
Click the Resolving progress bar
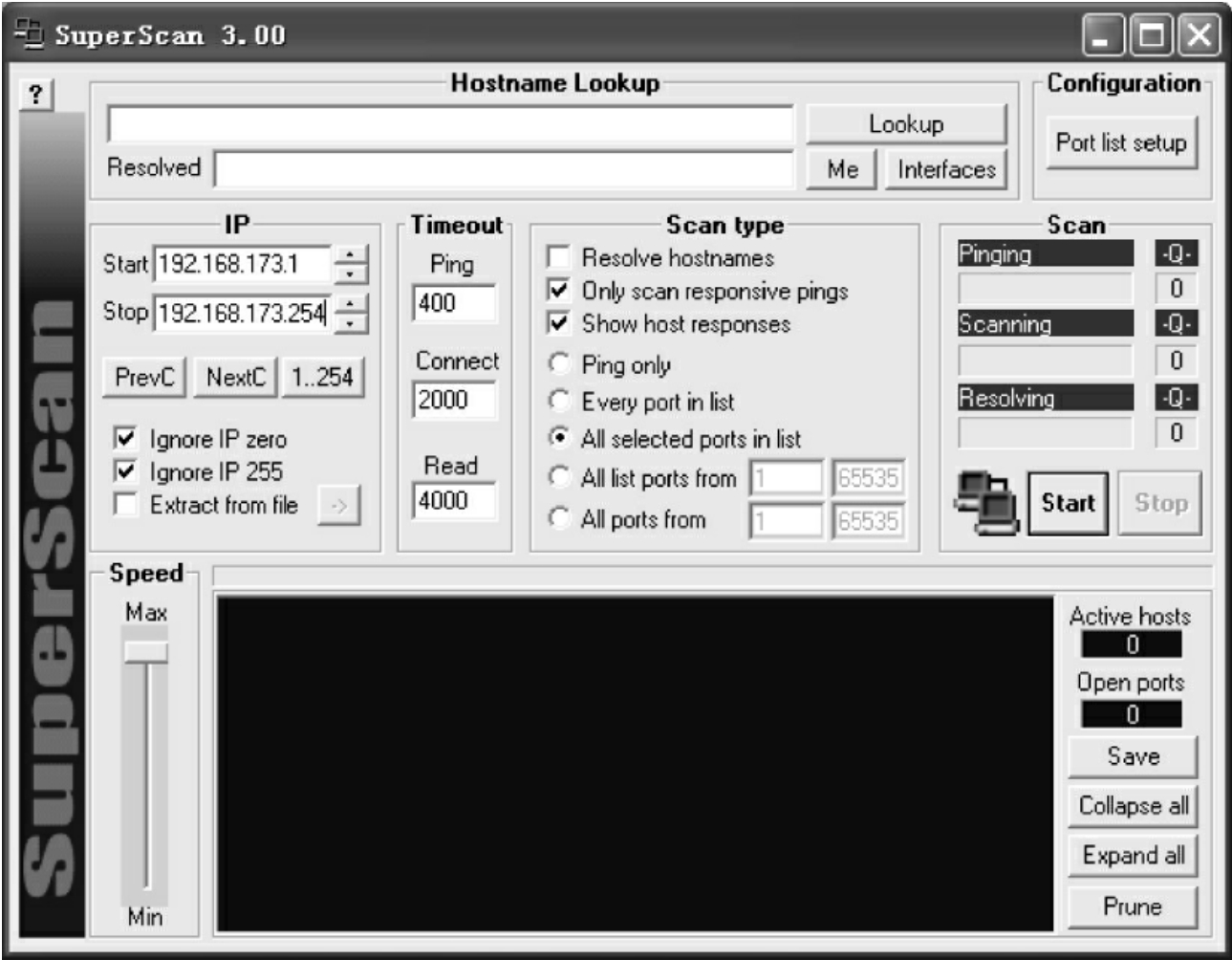point(1045,432)
